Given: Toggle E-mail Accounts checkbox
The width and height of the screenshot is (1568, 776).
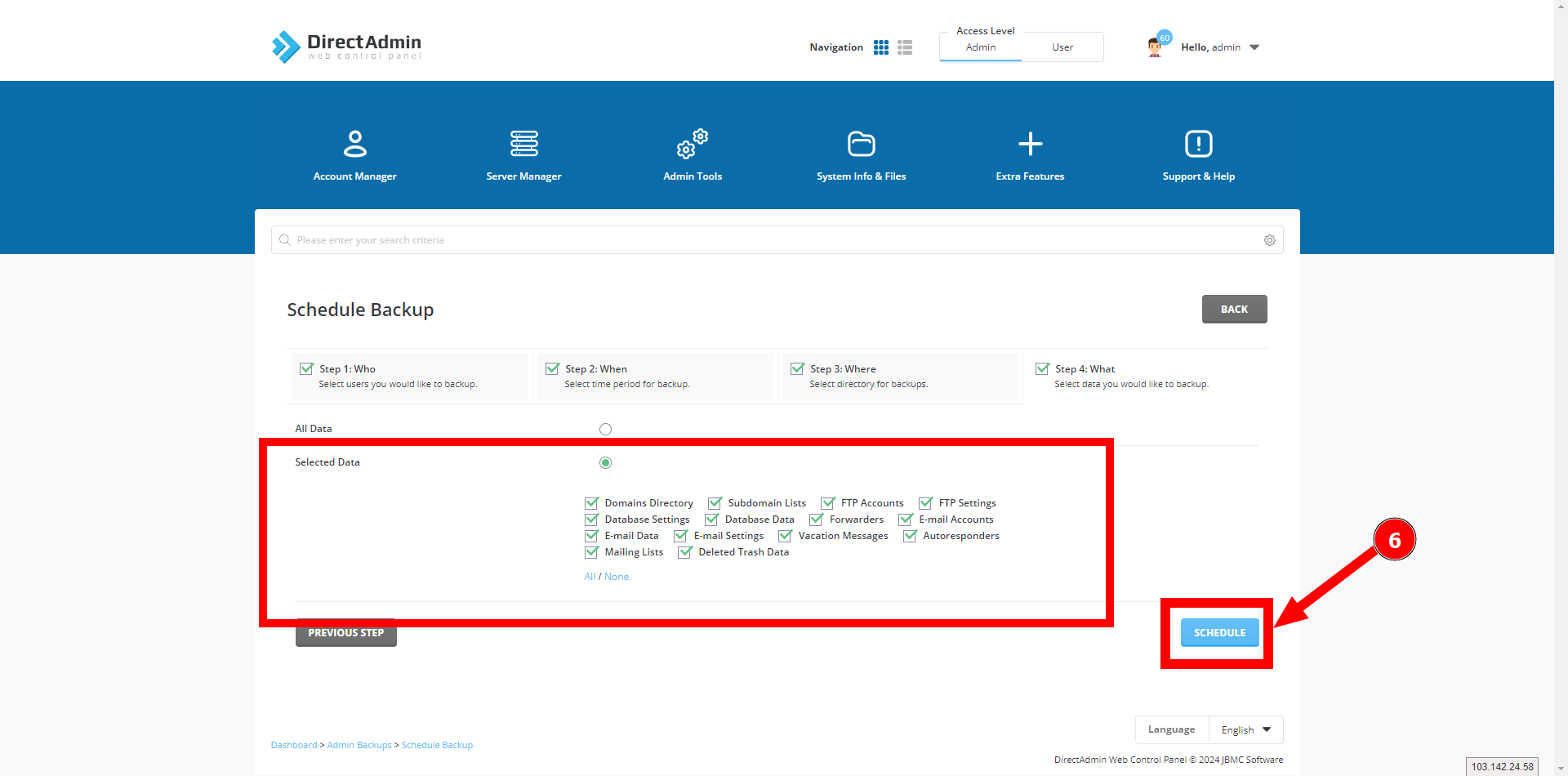Looking at the screenshot, I should pyautogui.click(x=906, y=520).
